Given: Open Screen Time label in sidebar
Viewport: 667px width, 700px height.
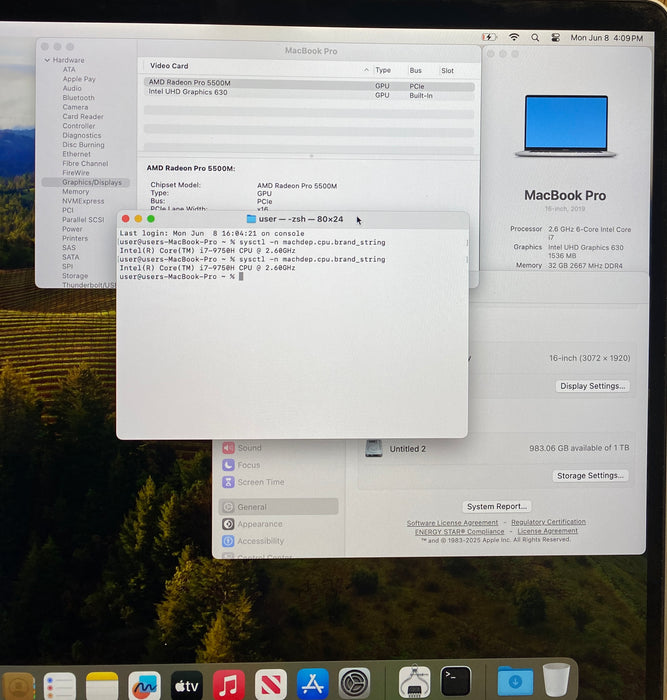Looking at the screenshot, I should pos(261,482).
